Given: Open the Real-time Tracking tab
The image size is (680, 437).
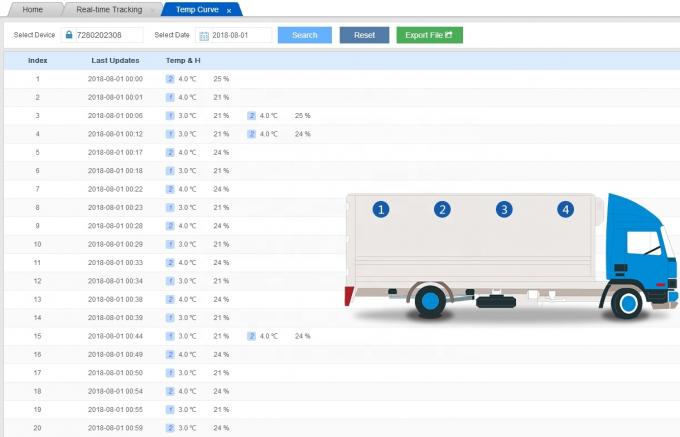Looking at the screenshot, I should click(x=109, y=9).
